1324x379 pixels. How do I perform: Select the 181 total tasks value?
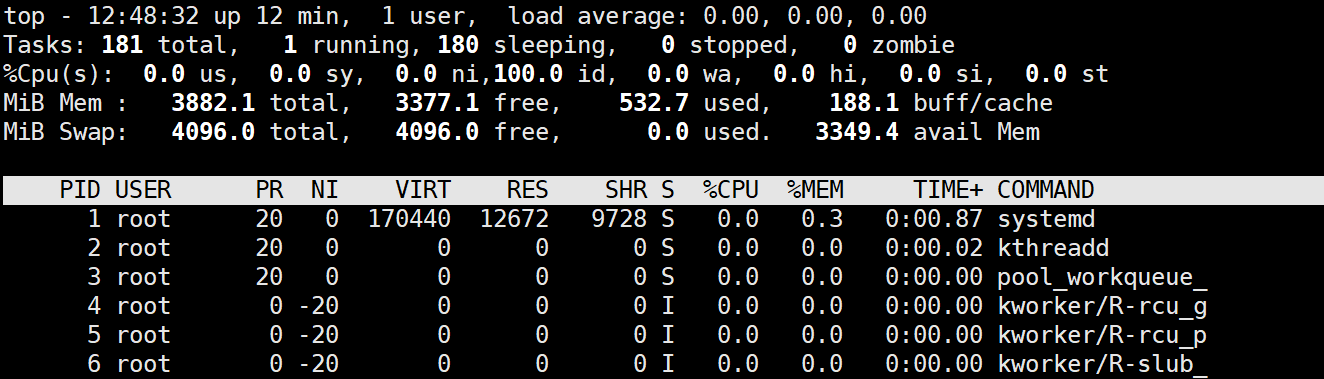(122, 45)
